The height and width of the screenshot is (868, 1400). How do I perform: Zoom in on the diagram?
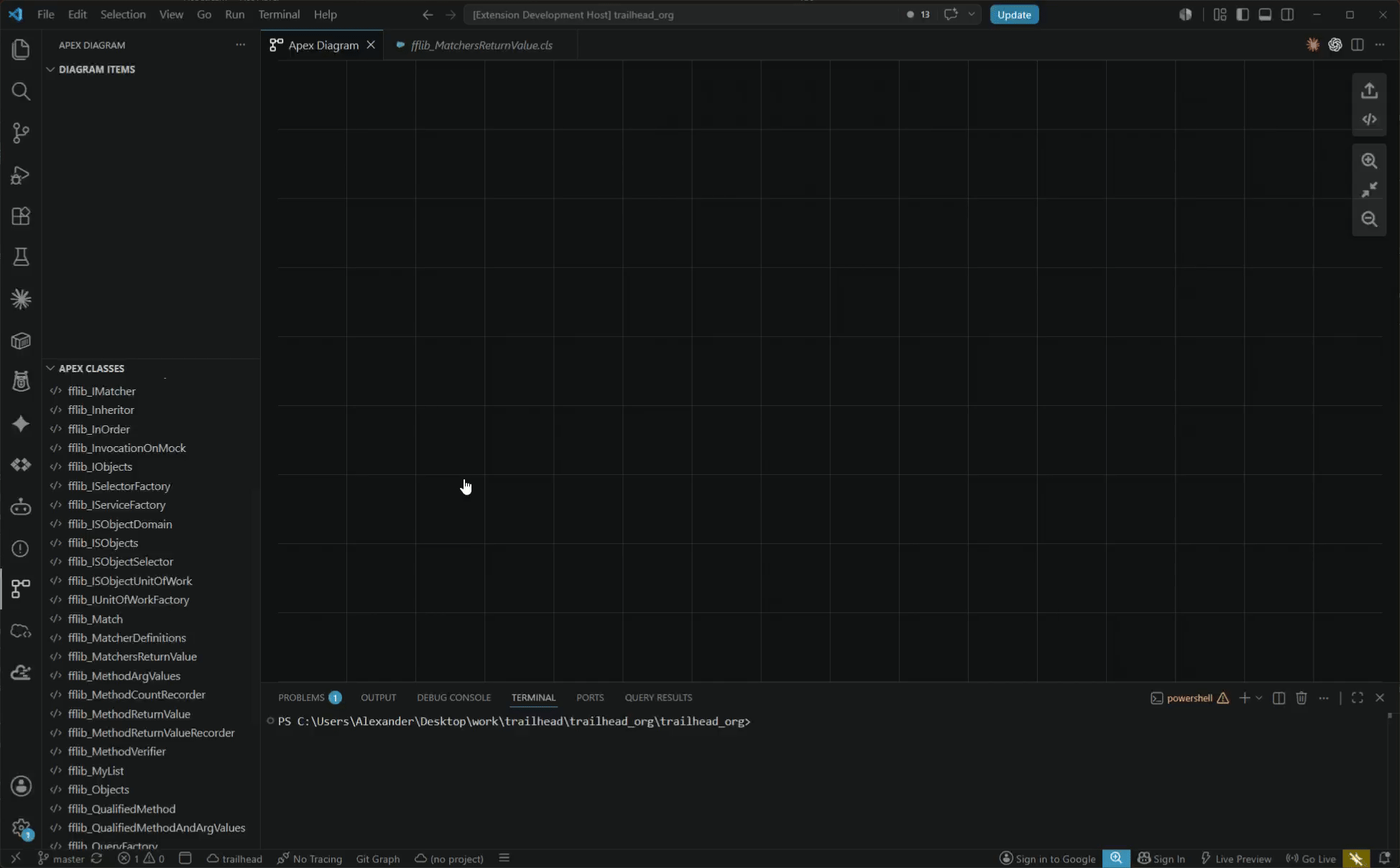1369,161
